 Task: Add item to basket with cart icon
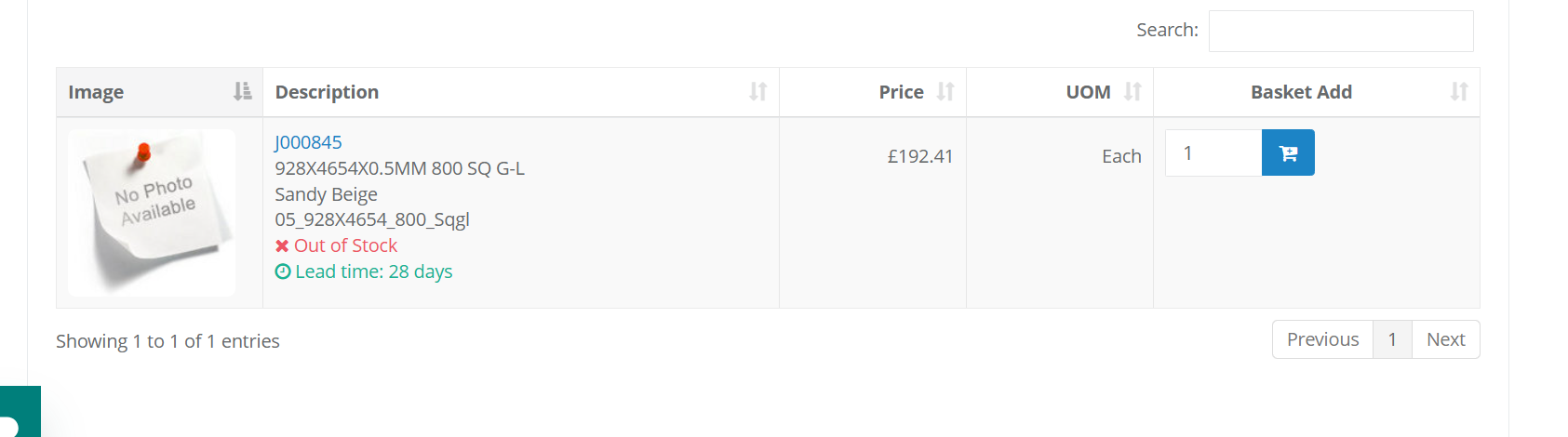coord(1288,153)
